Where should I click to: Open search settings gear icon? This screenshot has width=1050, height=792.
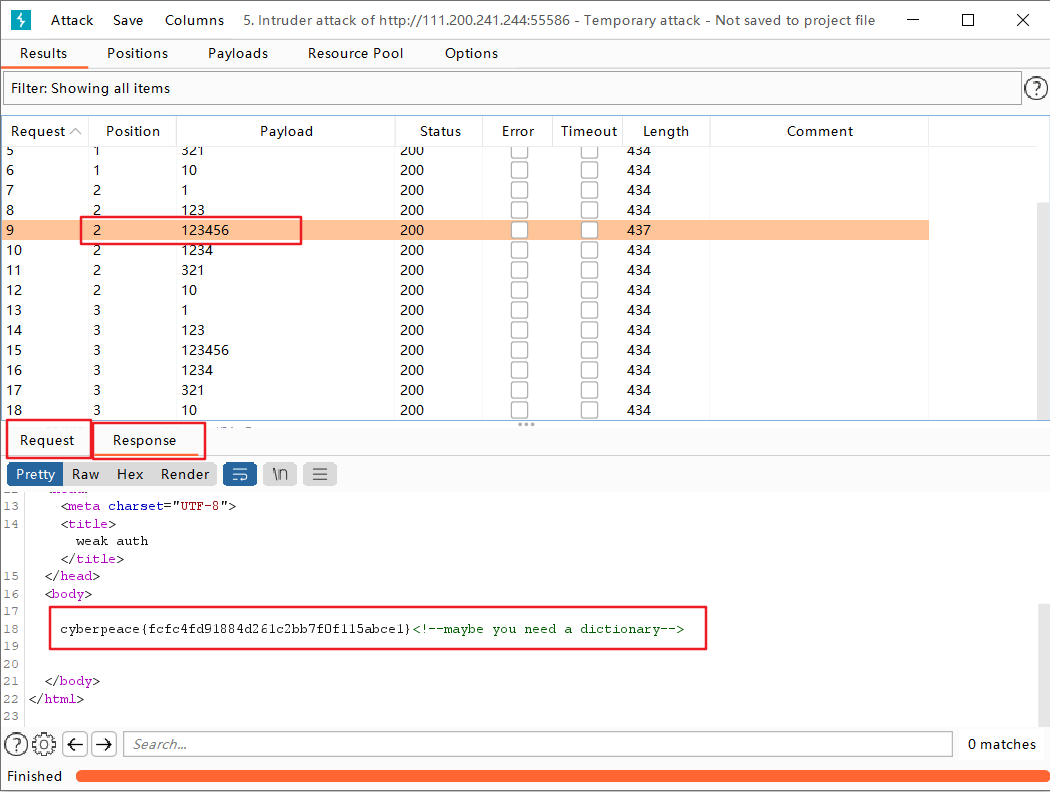[44, 744]
